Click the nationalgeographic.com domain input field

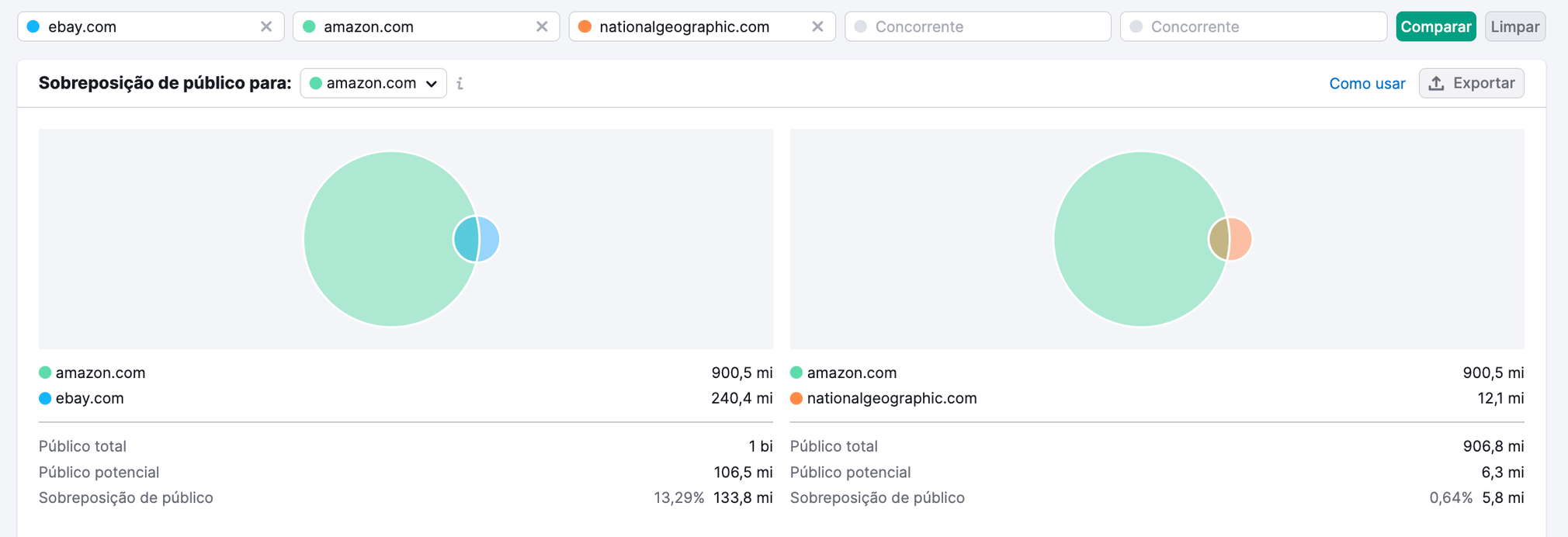tap(702, 26)
